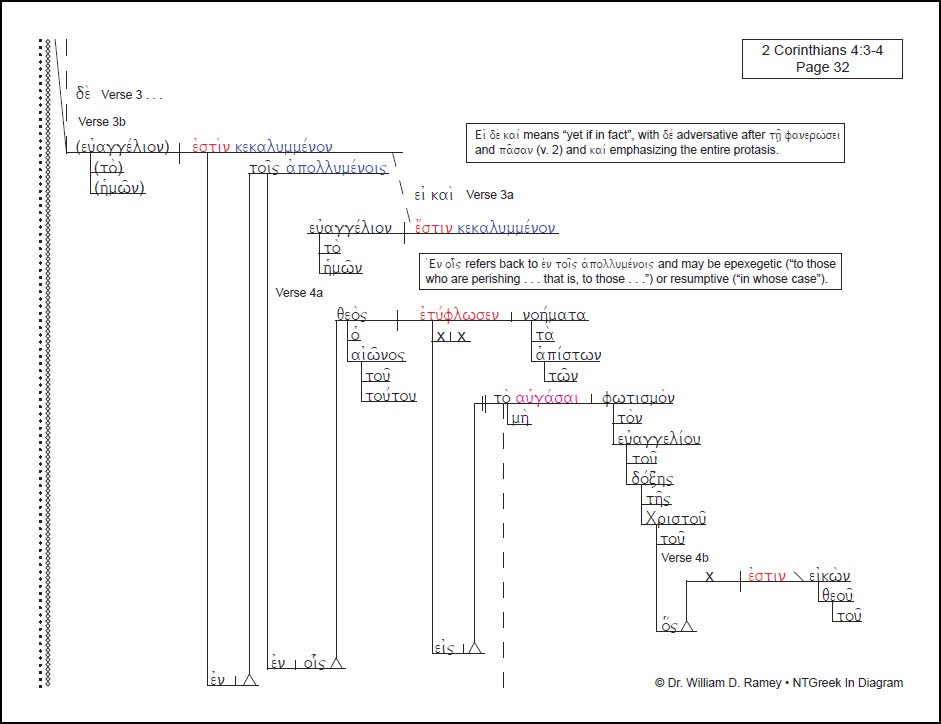Open the note beginning "Εἰ δὲ καὶ means"
This screenshot has height=724, width=941.
coord(655,143)
